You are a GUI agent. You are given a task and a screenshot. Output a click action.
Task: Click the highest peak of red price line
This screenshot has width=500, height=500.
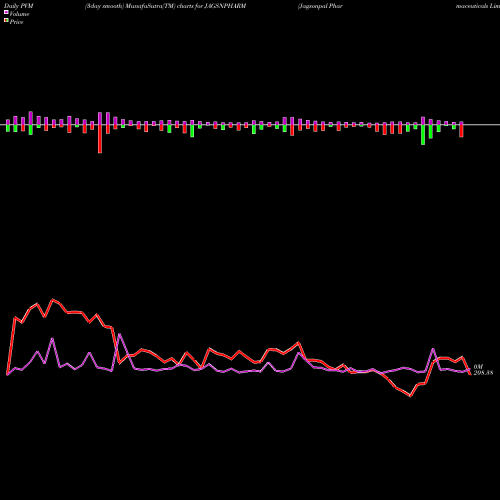pyautogui.click(x=53, y=300)
